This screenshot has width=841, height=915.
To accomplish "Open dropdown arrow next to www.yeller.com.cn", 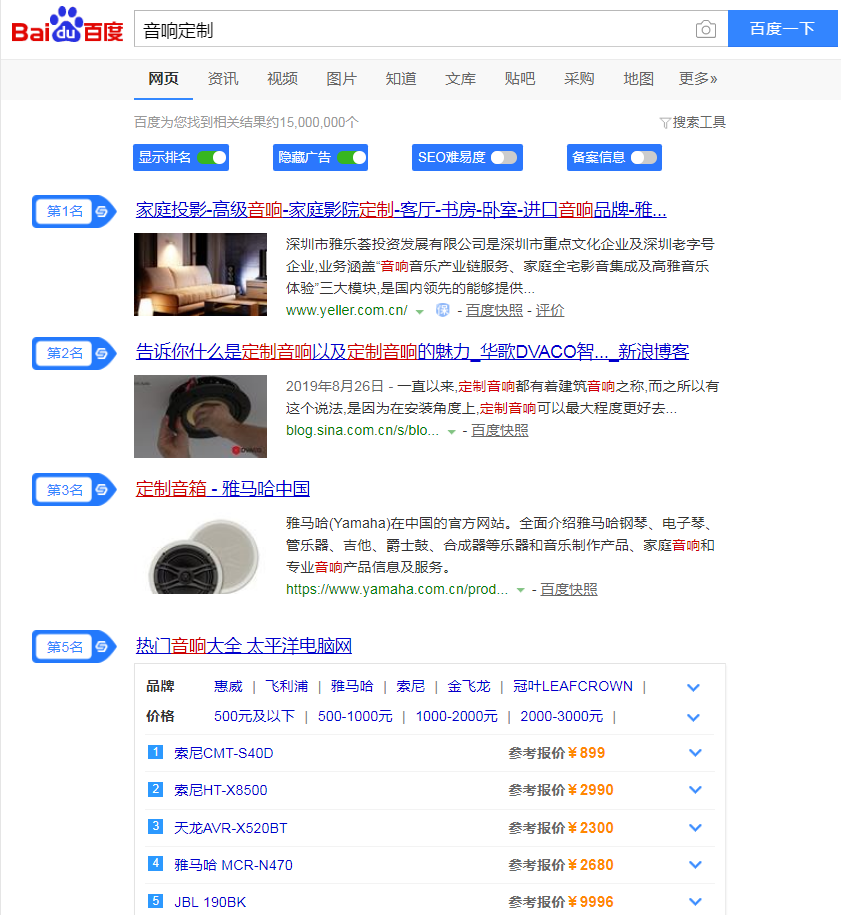I will (420, 312).
